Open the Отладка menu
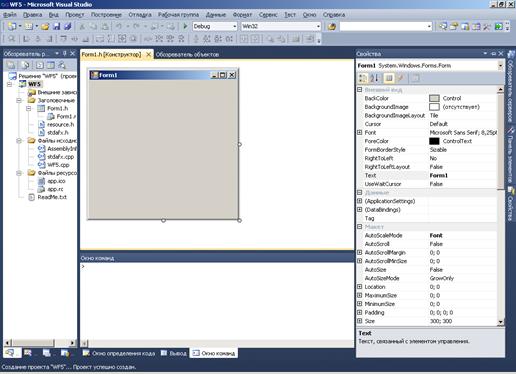This screenshot has width=516, height=374. [x=140, y=15]
